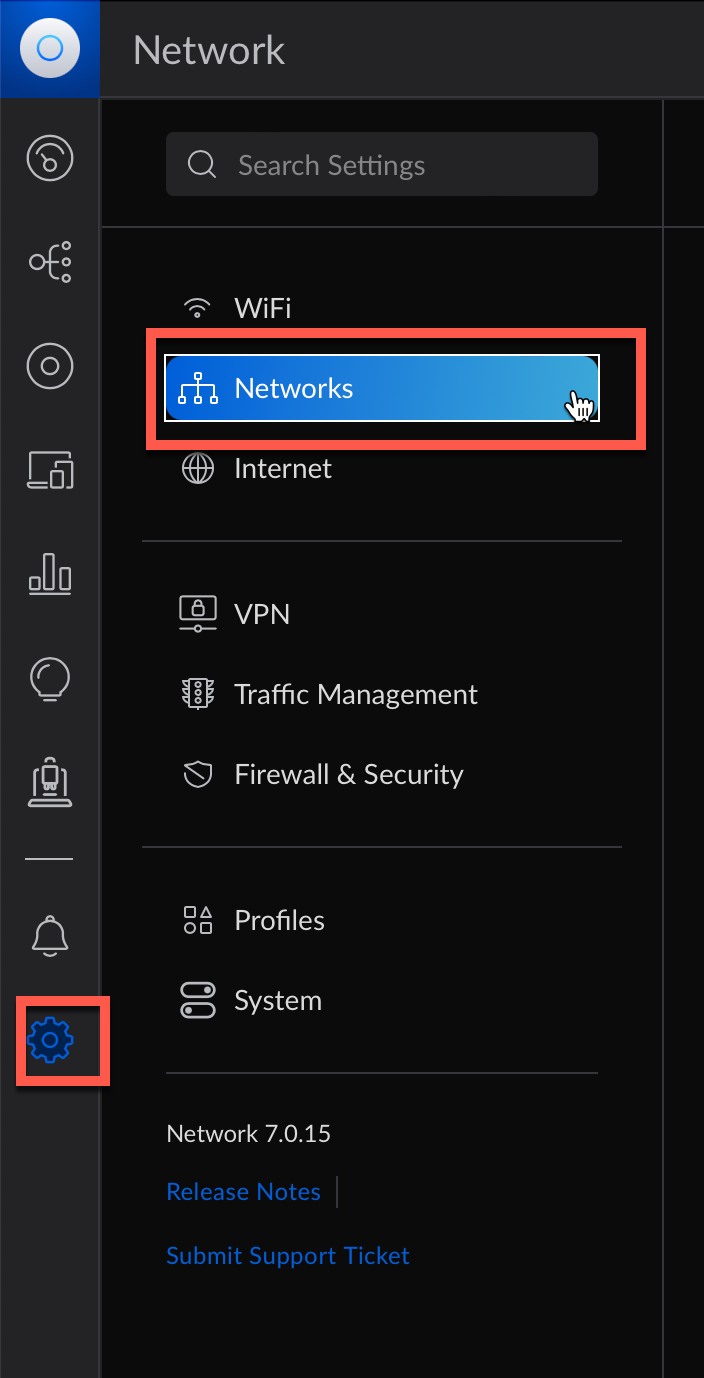
Task: Open the Topology icon in sidebar
Action: point(50,262)
